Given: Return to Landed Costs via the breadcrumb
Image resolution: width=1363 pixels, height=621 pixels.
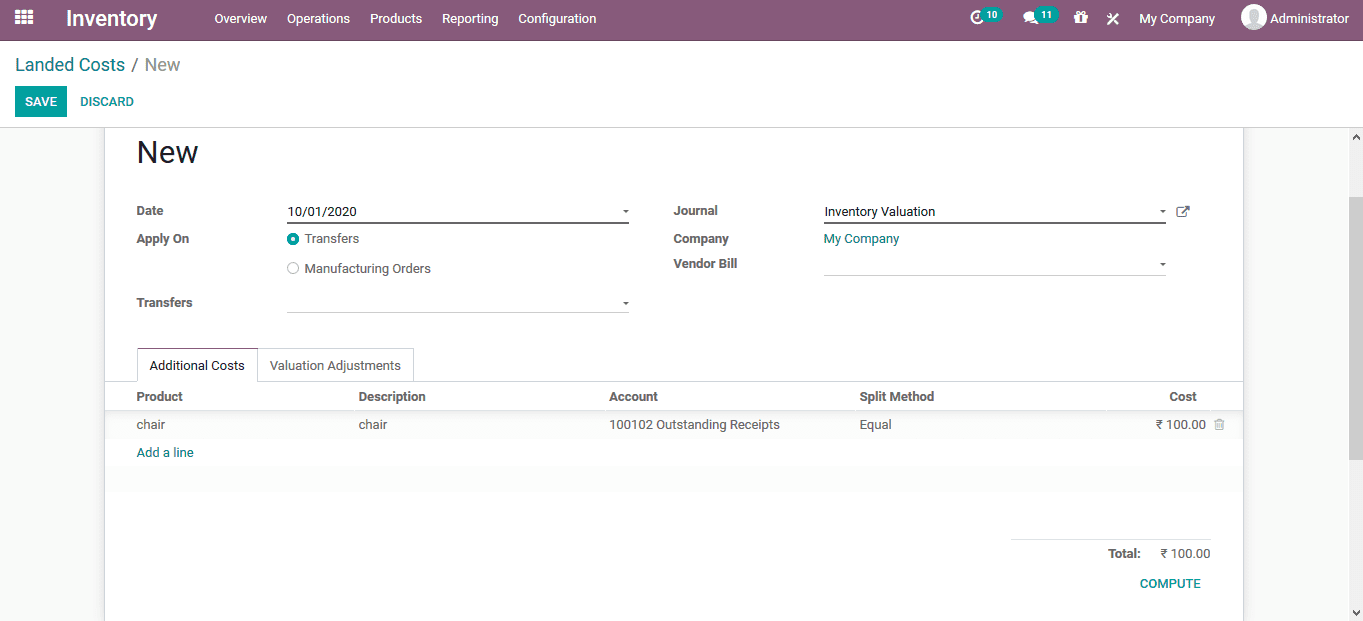Looking at the screenshot, I should 70,64.
